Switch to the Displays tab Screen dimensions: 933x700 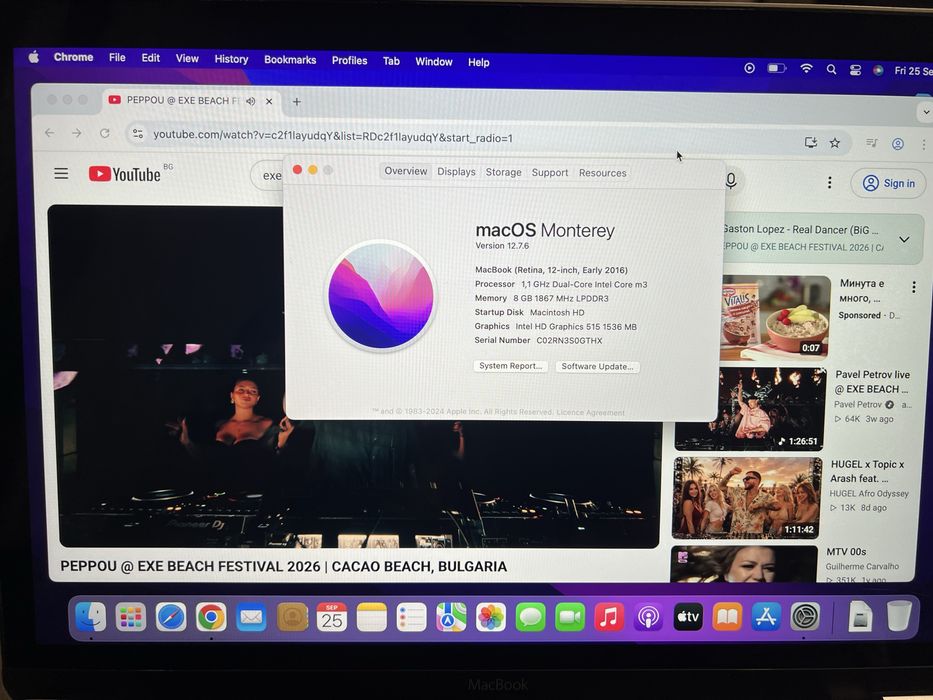(x=456, y=171)
